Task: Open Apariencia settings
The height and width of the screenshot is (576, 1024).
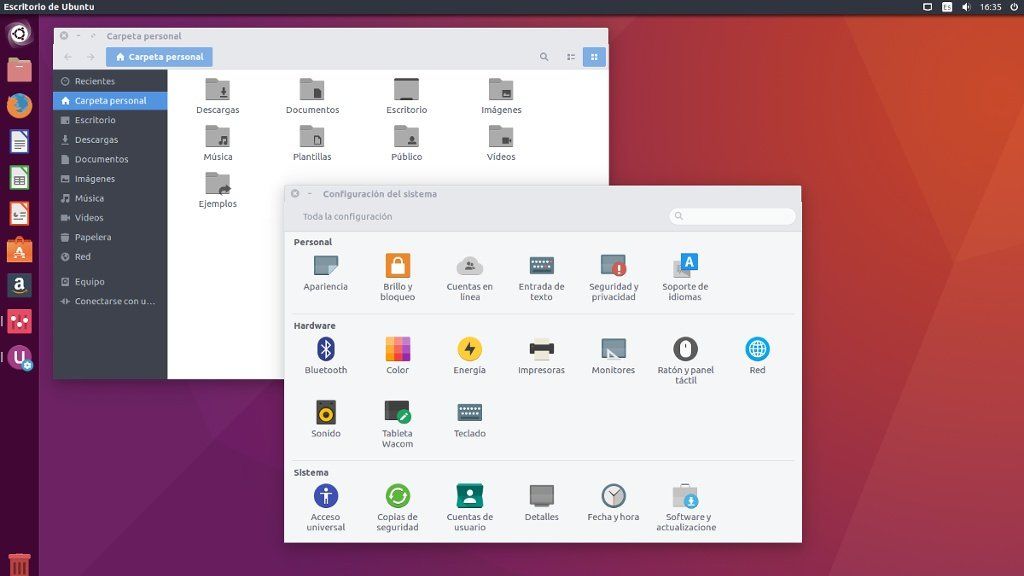Action: (325, 266)
